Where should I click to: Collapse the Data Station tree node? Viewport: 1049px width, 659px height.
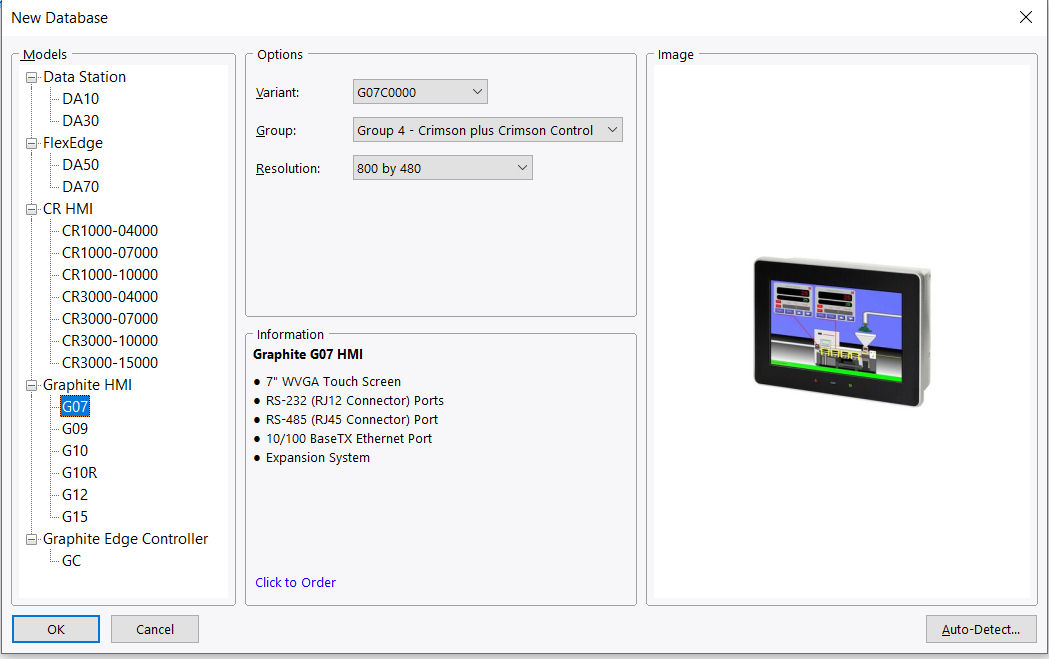click(31, 78)
